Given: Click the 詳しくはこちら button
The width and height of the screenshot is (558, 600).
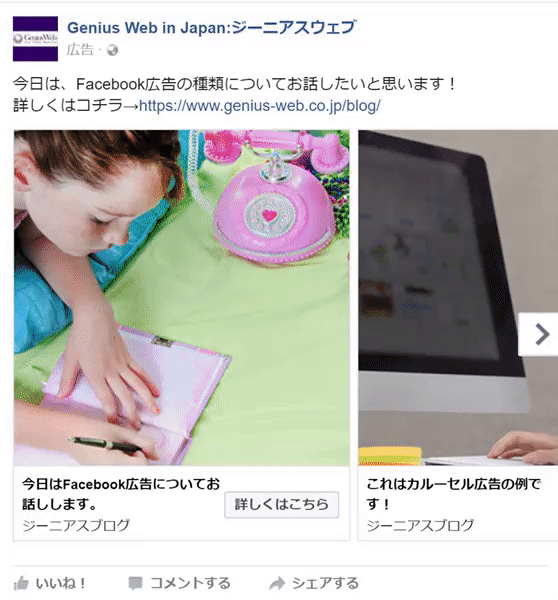Looking at the screenshot, I should tap(282, 505).
